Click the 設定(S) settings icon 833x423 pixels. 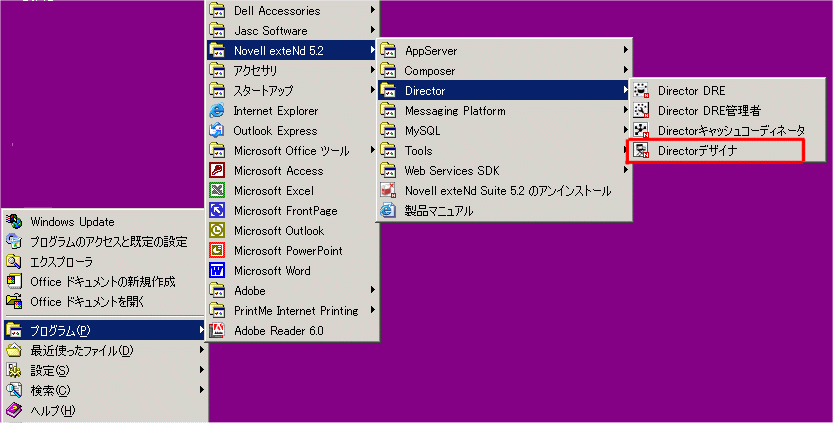(x=14, y=370)
